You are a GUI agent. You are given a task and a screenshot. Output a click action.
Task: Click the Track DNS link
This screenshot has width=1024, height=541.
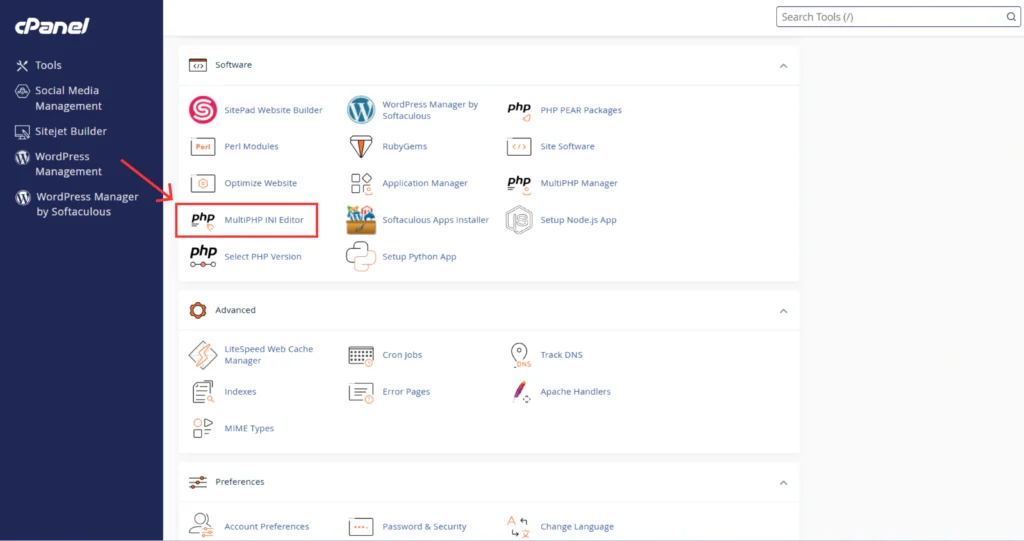[x=561, y=355]
